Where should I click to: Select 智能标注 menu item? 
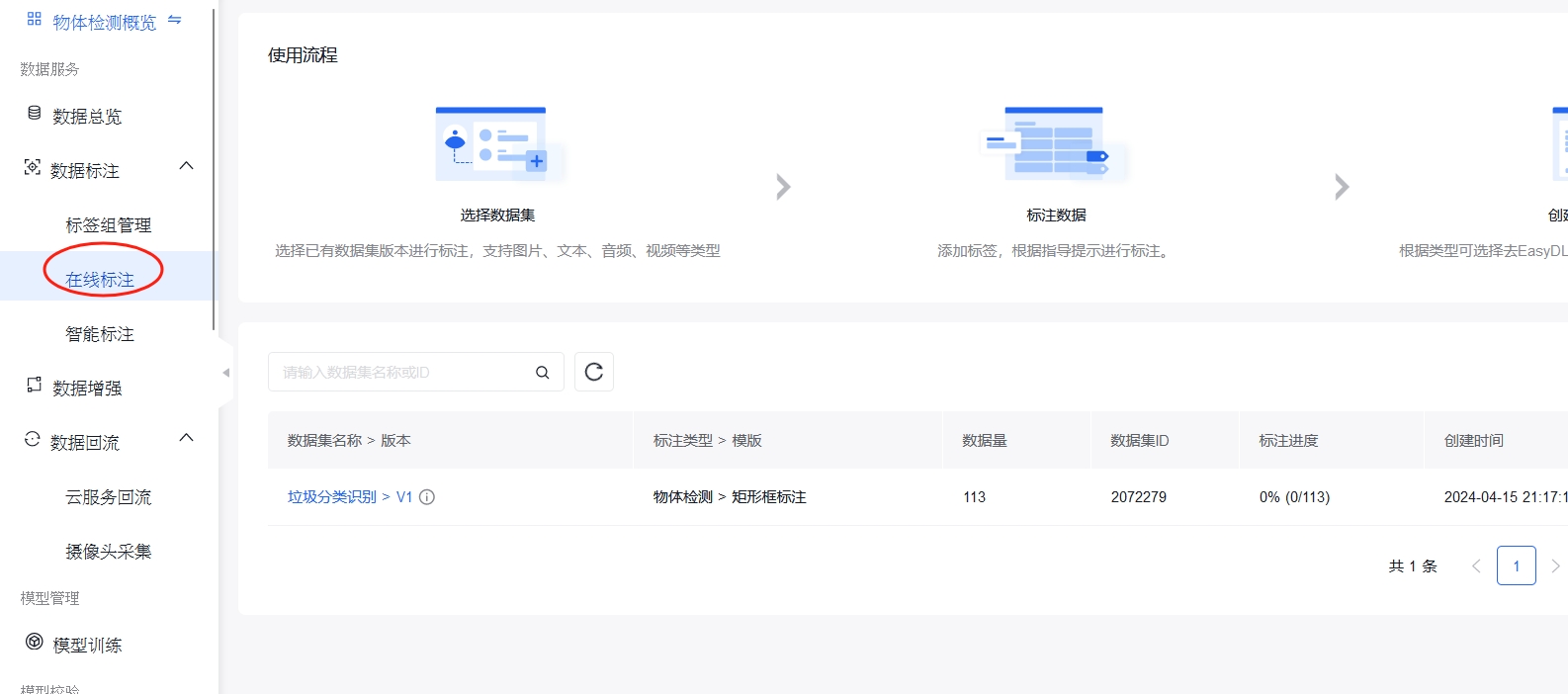(x=100, y=334)
